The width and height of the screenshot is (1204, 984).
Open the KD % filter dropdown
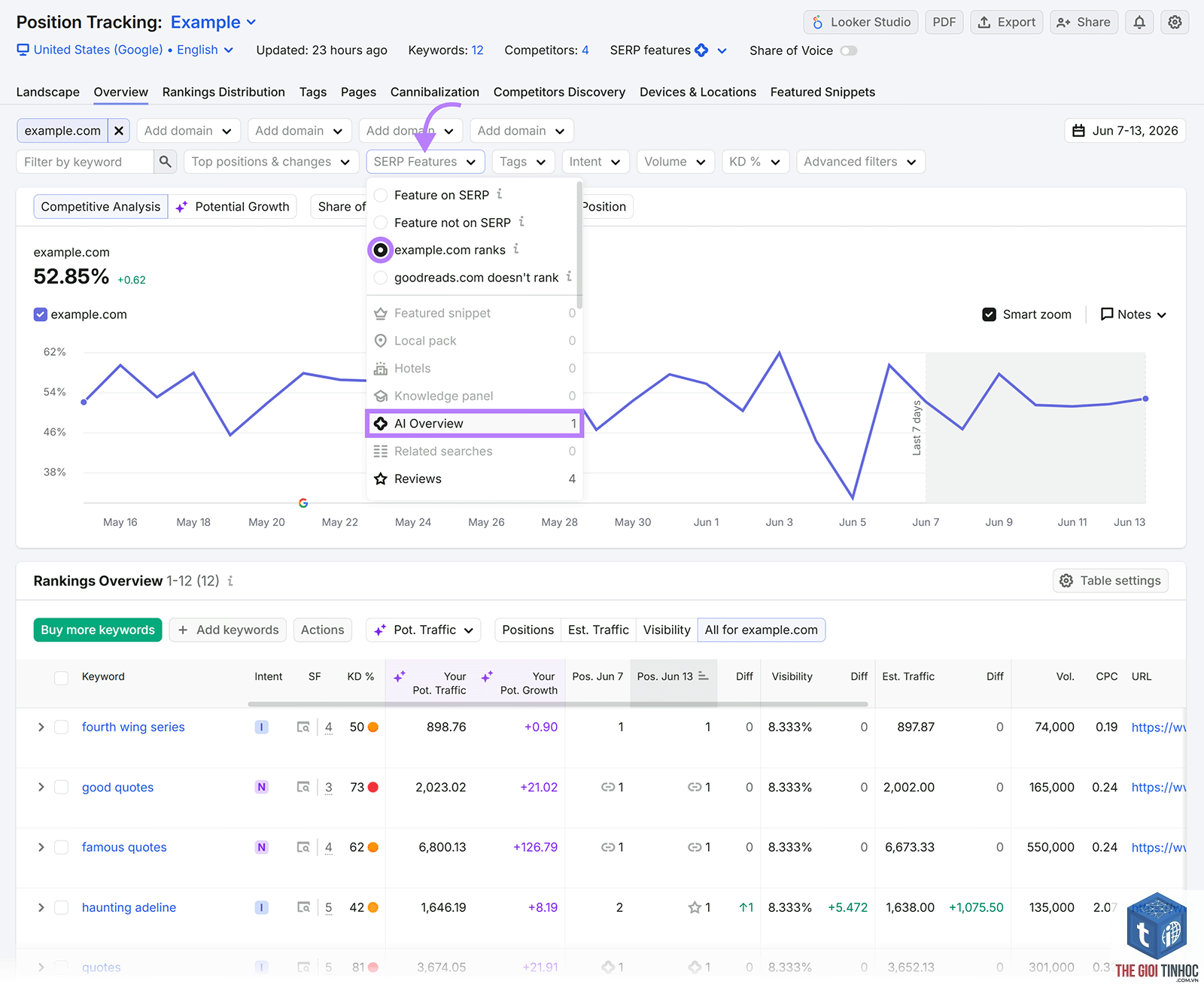pyautogui.click(x=755, y=162)
